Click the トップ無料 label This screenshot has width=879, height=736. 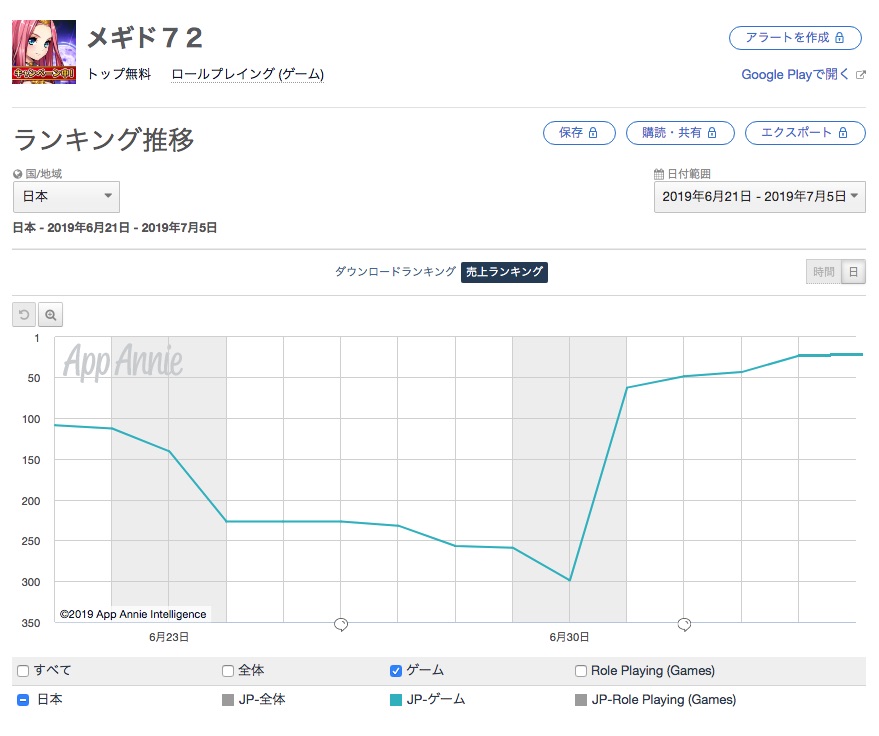coord(119,74)
